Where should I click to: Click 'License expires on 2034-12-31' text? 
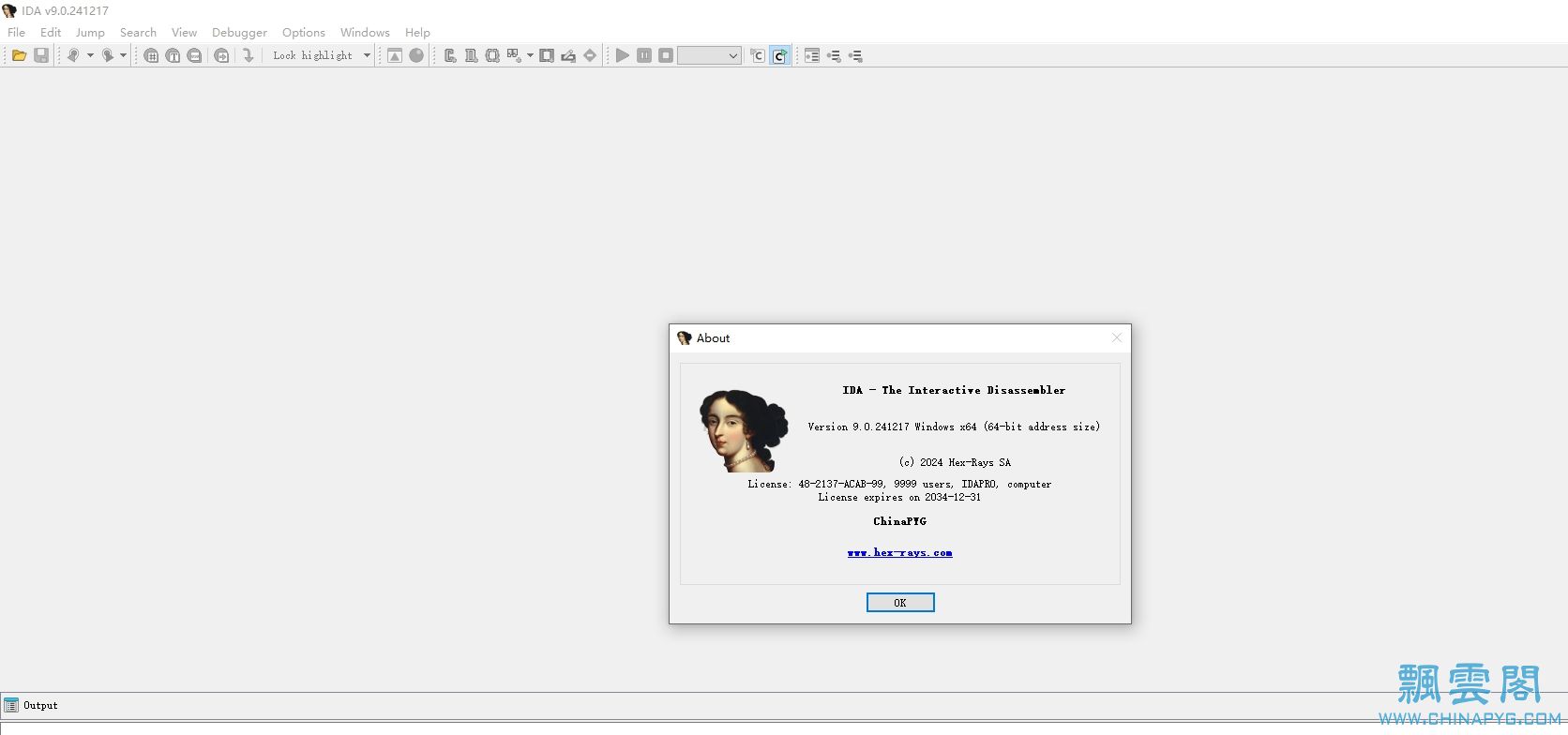(x=899, y=497)
